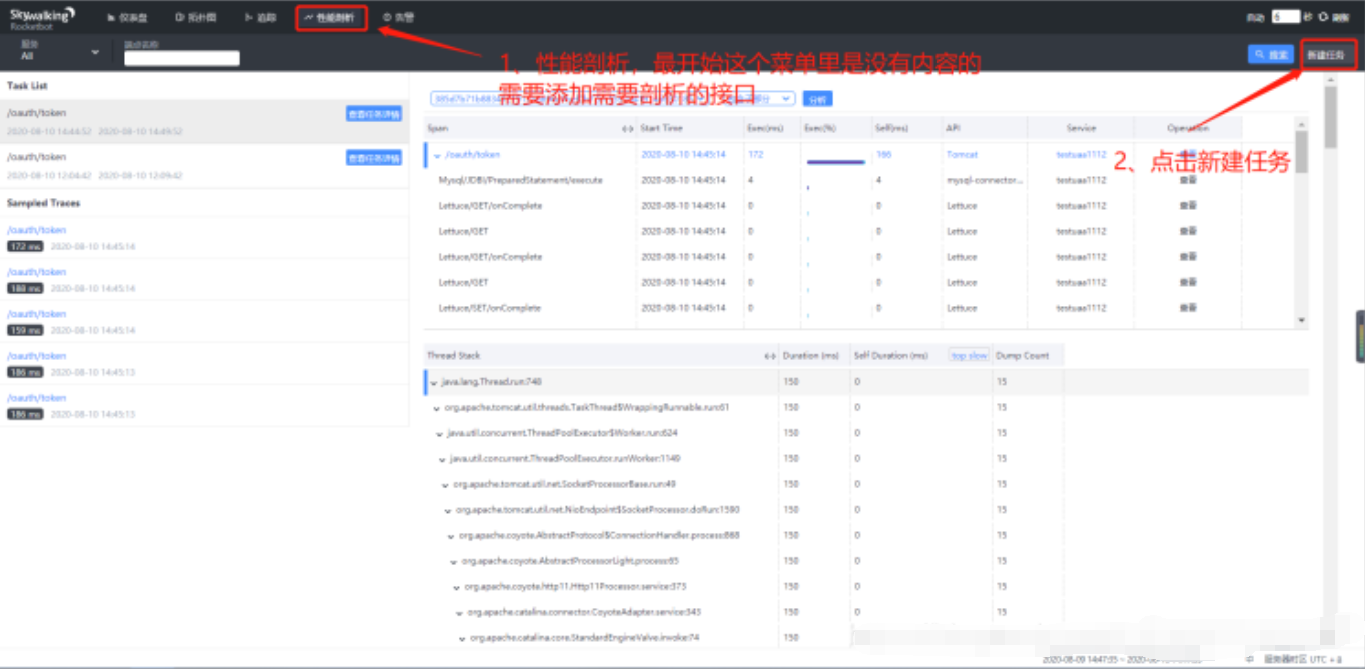Viewport: 1367px width, 669px height.
Task: Collapse the AbstractProcessorLight.process:65 node
Action: coord(455,561)
